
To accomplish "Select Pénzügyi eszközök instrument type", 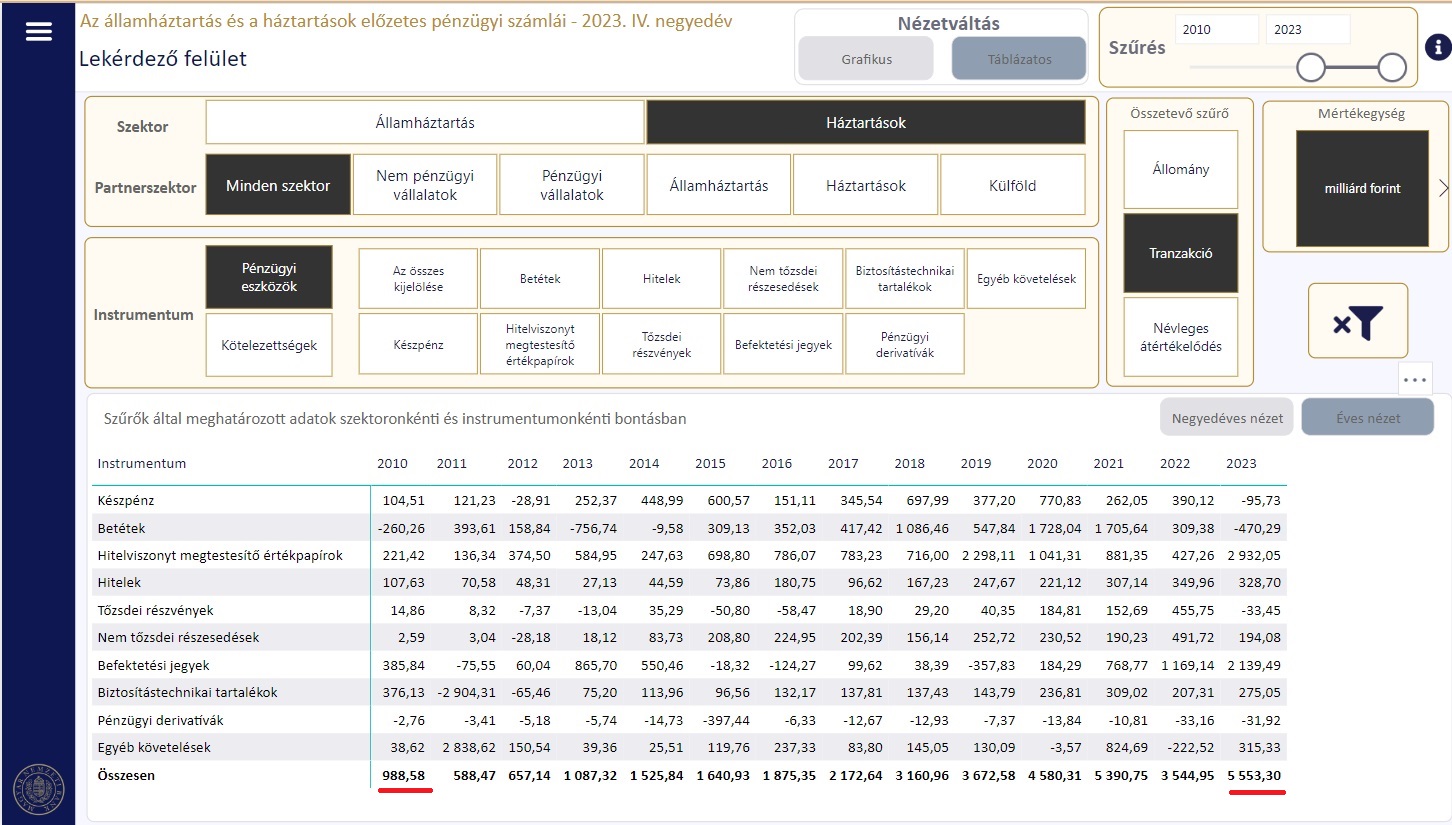I will point(269,277).
